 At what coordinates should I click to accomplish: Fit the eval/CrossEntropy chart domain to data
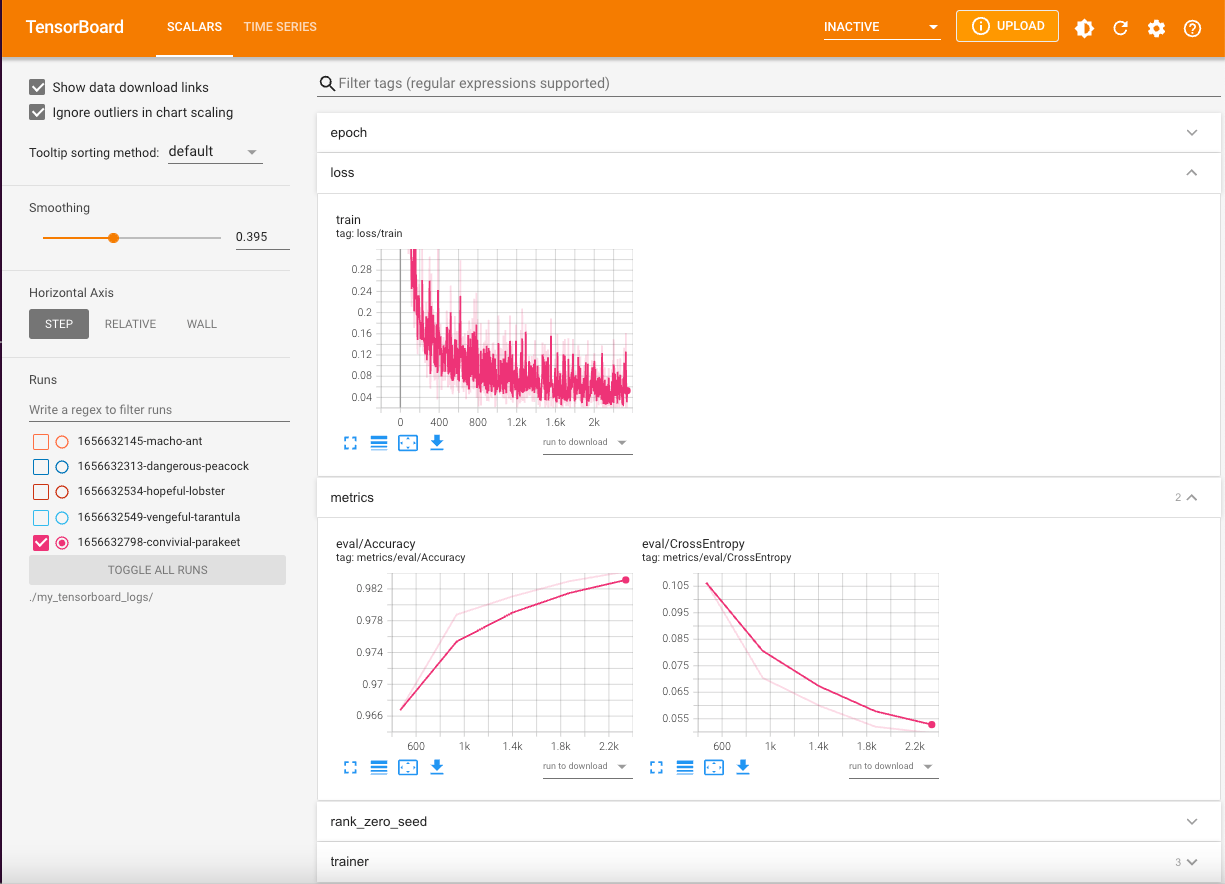[713, 767]
